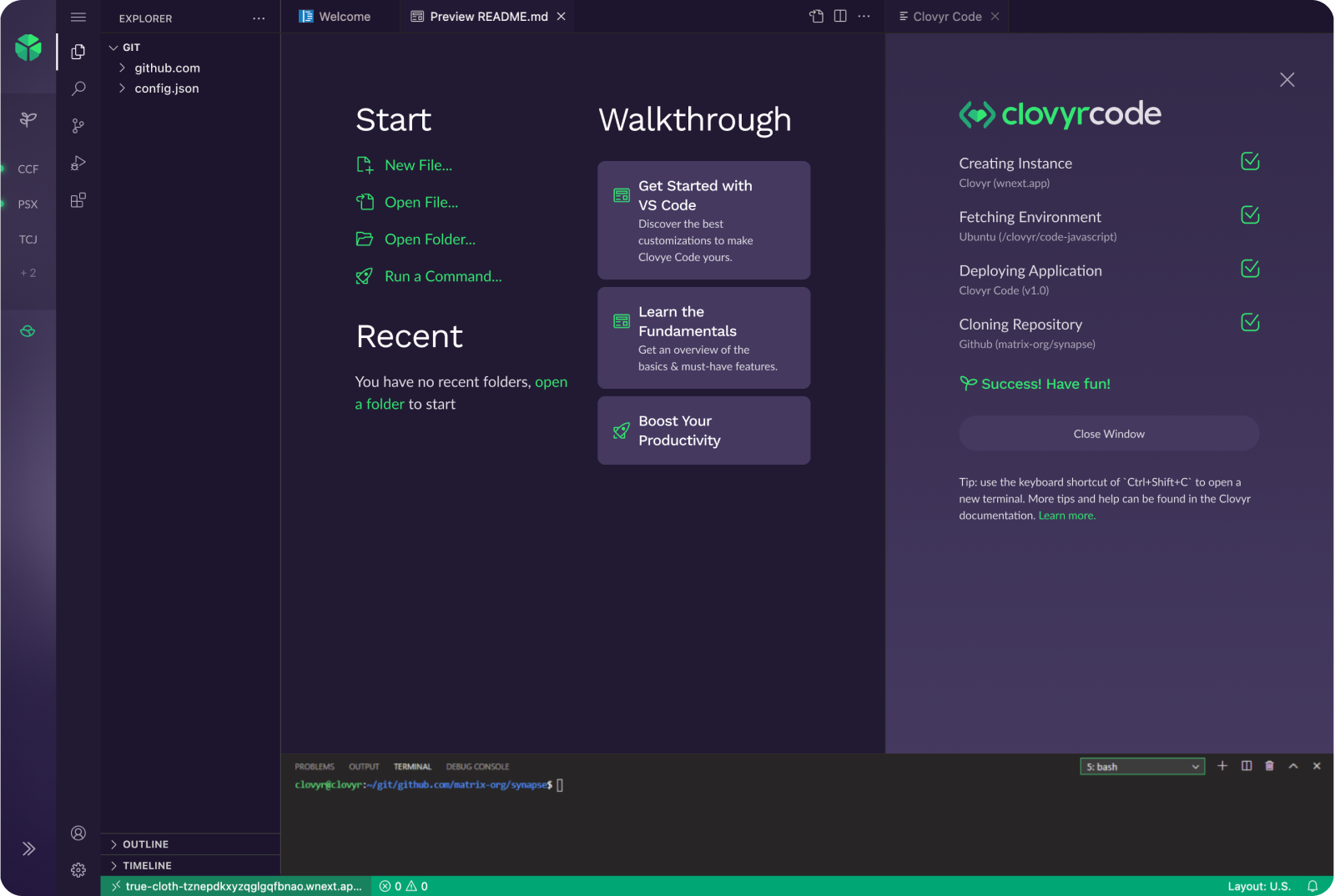Open the 5: bash terminal dropdown
Image resolution: width=1335 pixels, height=896 pixels.
1141,767
